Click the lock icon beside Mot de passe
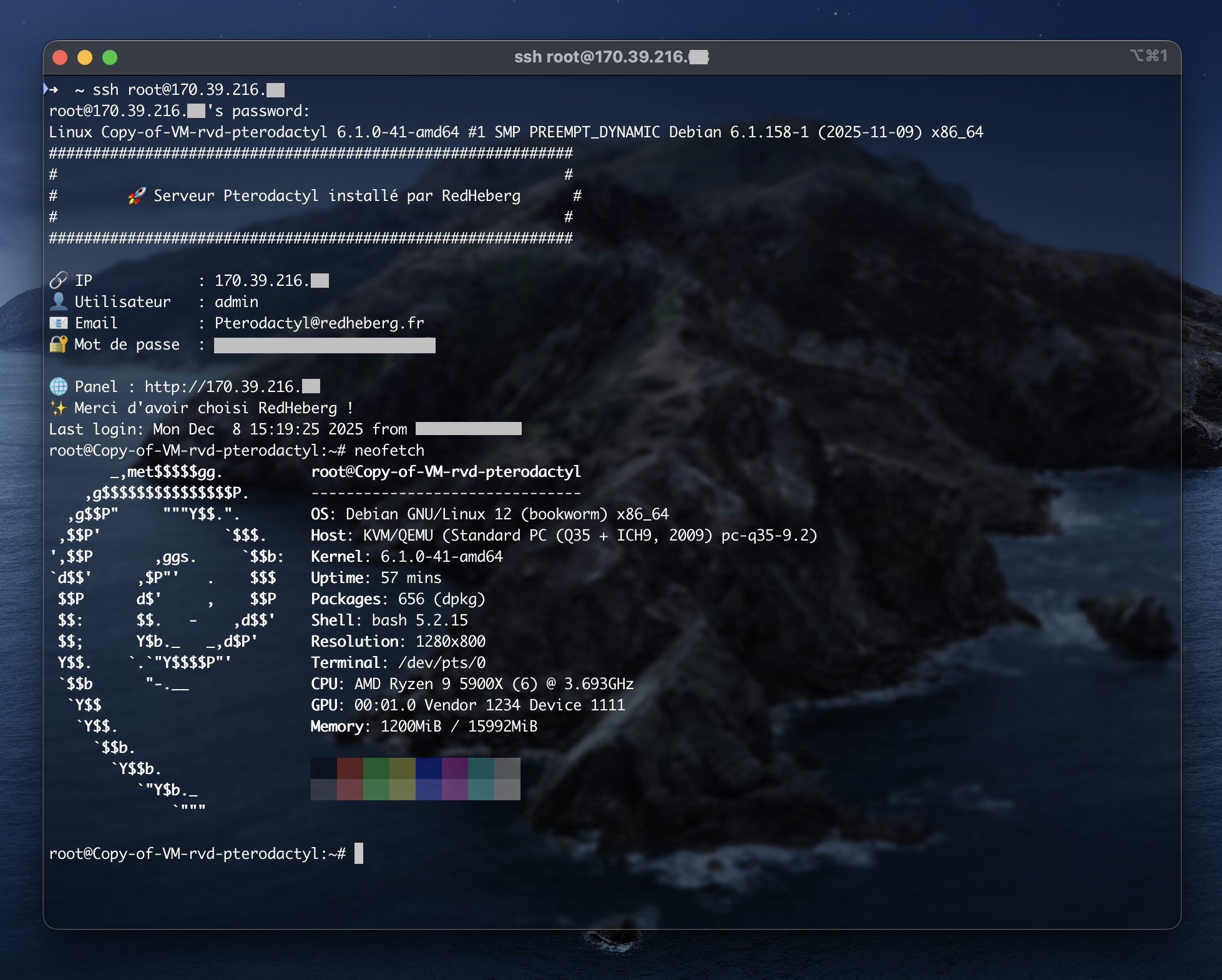1222x980 pixels. tap(58, 344)
